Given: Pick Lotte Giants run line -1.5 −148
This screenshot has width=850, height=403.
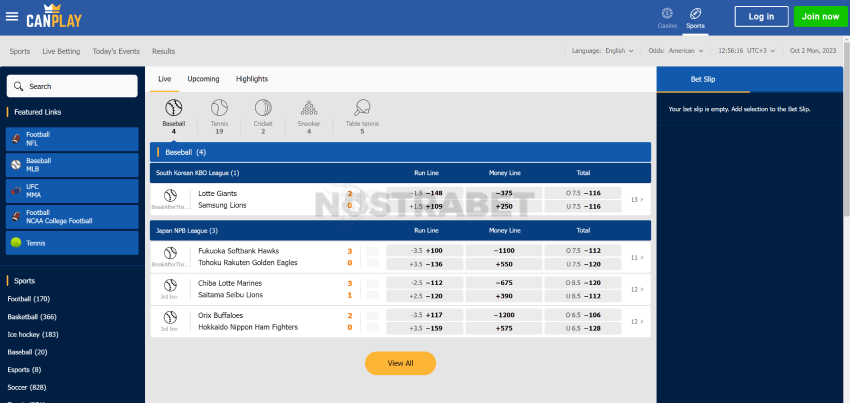Looking at the screenshot, I should [424, 193].
